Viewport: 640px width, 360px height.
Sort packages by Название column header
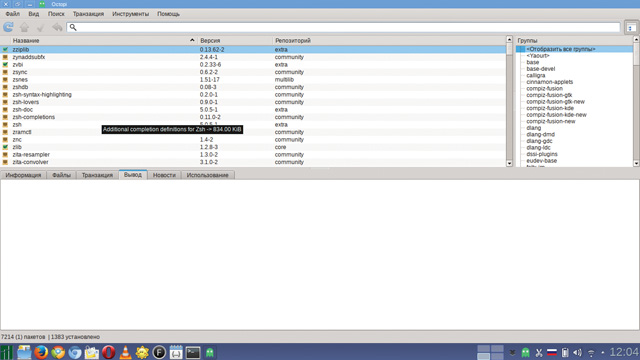click(99, 40)
